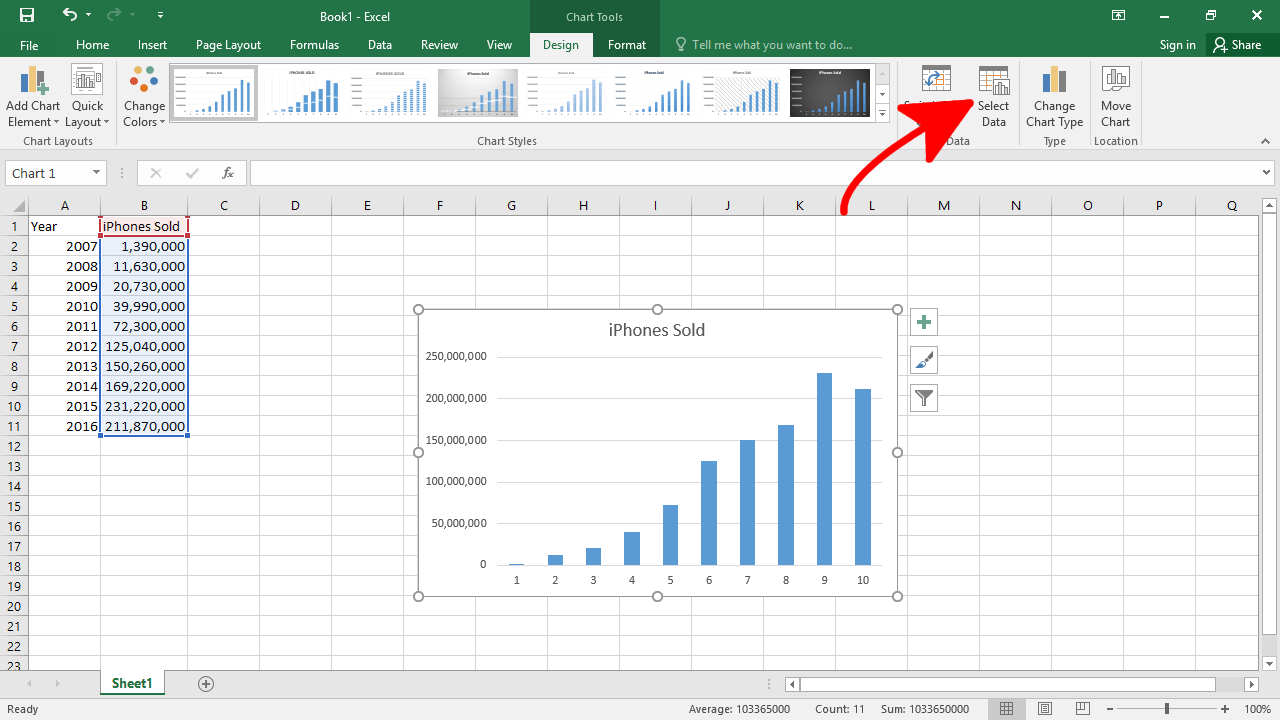Click the zoom slider handle
The height and width of the screenshot is (720, 1280).
pos(1167,709)
